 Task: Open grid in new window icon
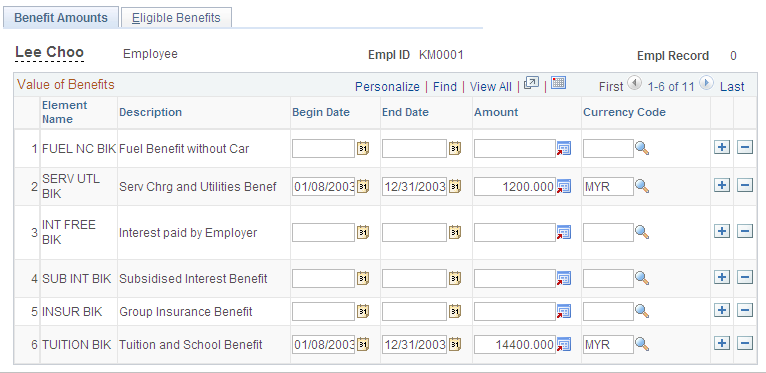(531, 83)
